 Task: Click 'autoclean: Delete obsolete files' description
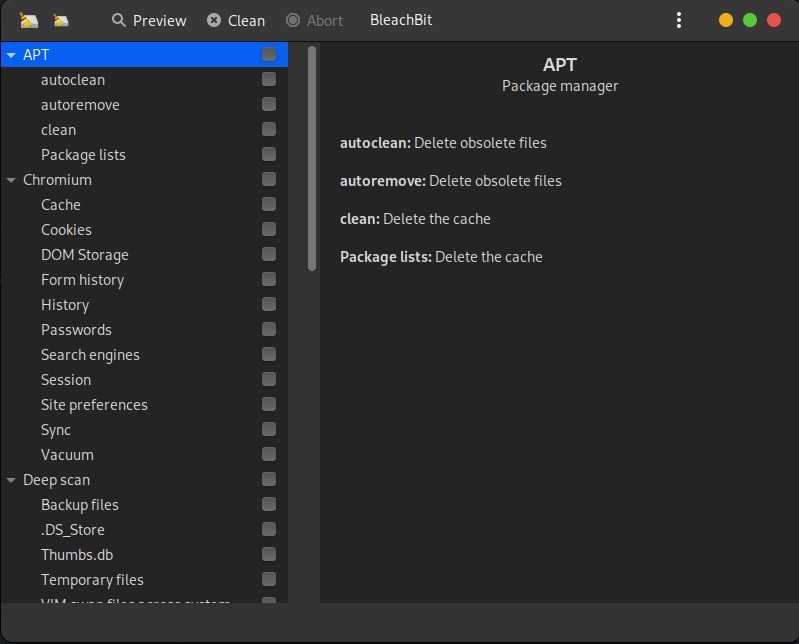443,143
